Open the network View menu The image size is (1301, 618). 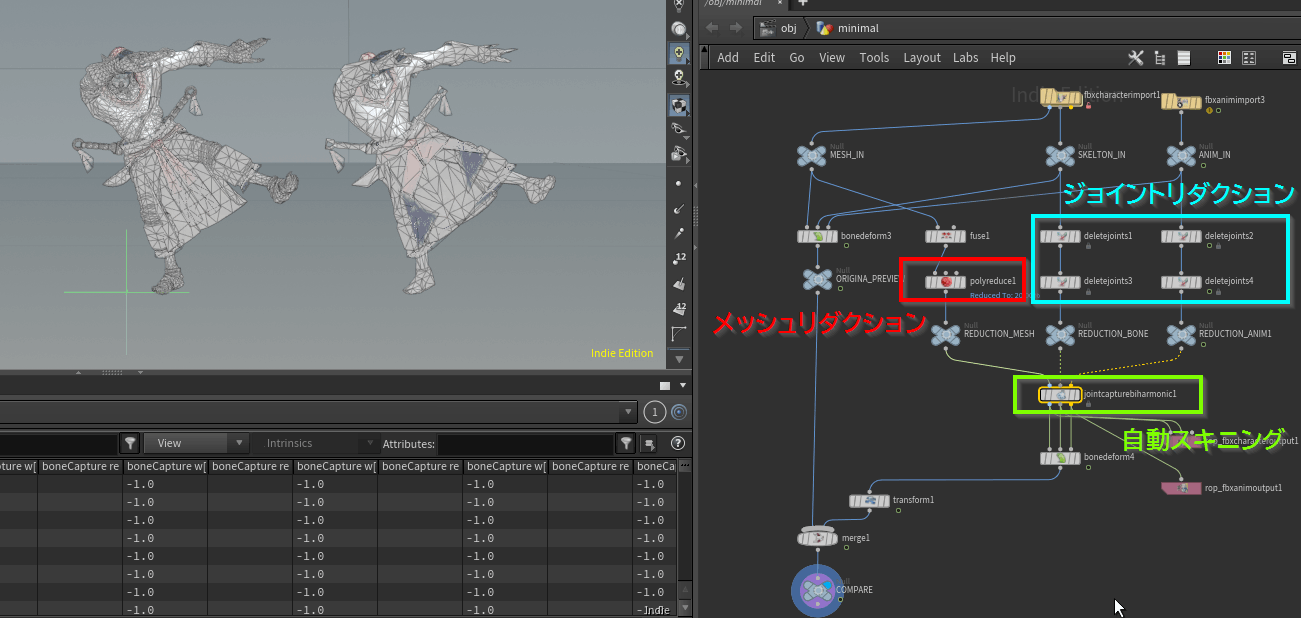832,58
